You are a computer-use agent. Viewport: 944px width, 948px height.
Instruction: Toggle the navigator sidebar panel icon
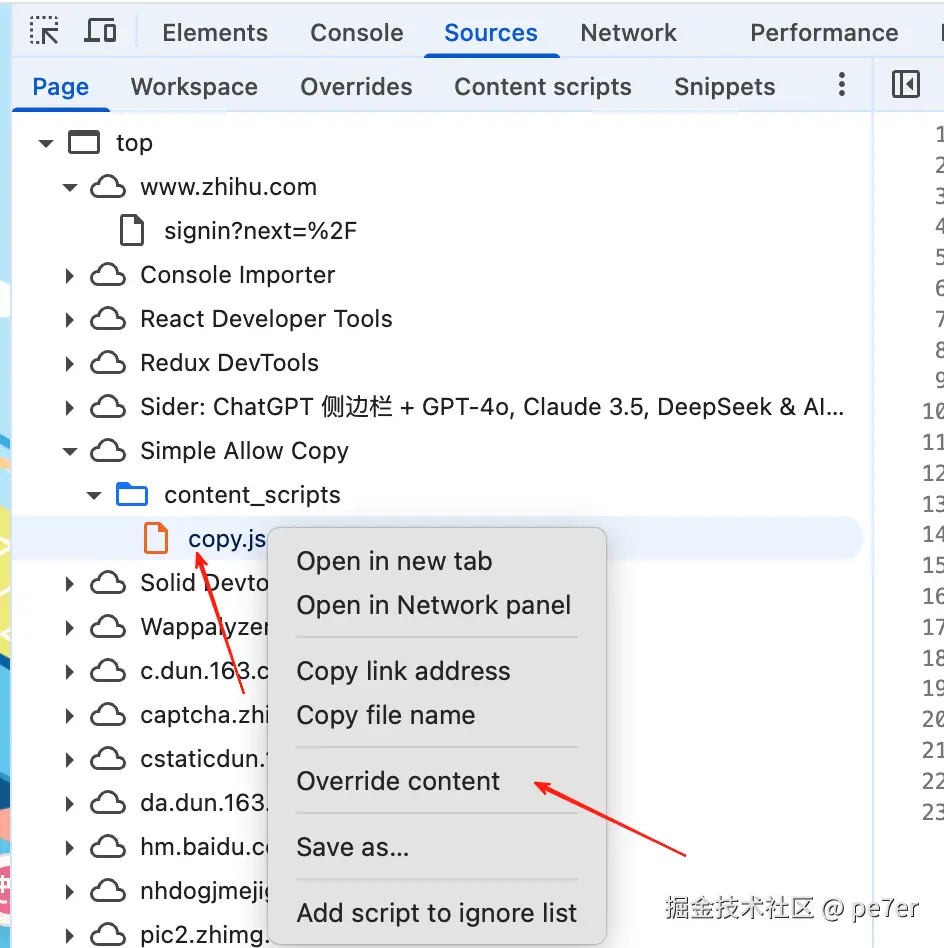tap(905, 84)
